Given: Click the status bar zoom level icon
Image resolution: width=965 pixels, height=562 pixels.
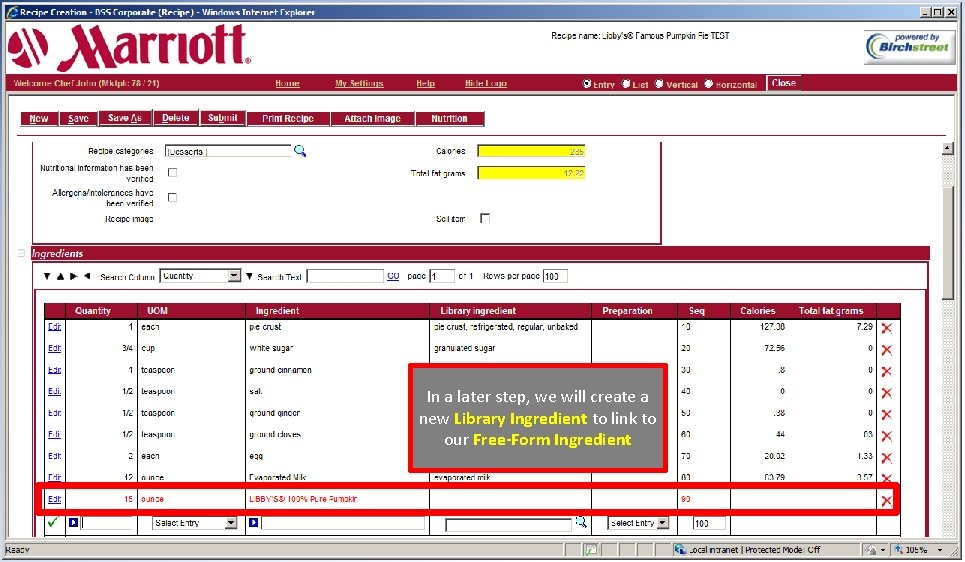Looking at the screenshot, I should (899, 550).
